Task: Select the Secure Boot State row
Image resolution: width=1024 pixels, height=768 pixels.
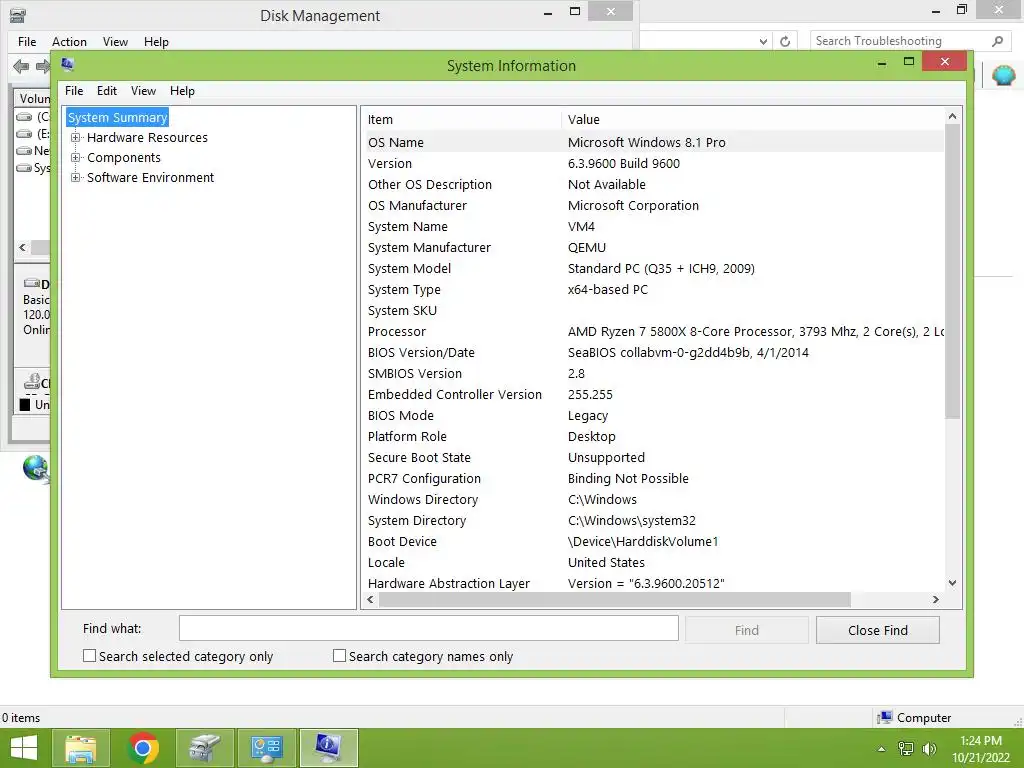Action: coord(653,458)
